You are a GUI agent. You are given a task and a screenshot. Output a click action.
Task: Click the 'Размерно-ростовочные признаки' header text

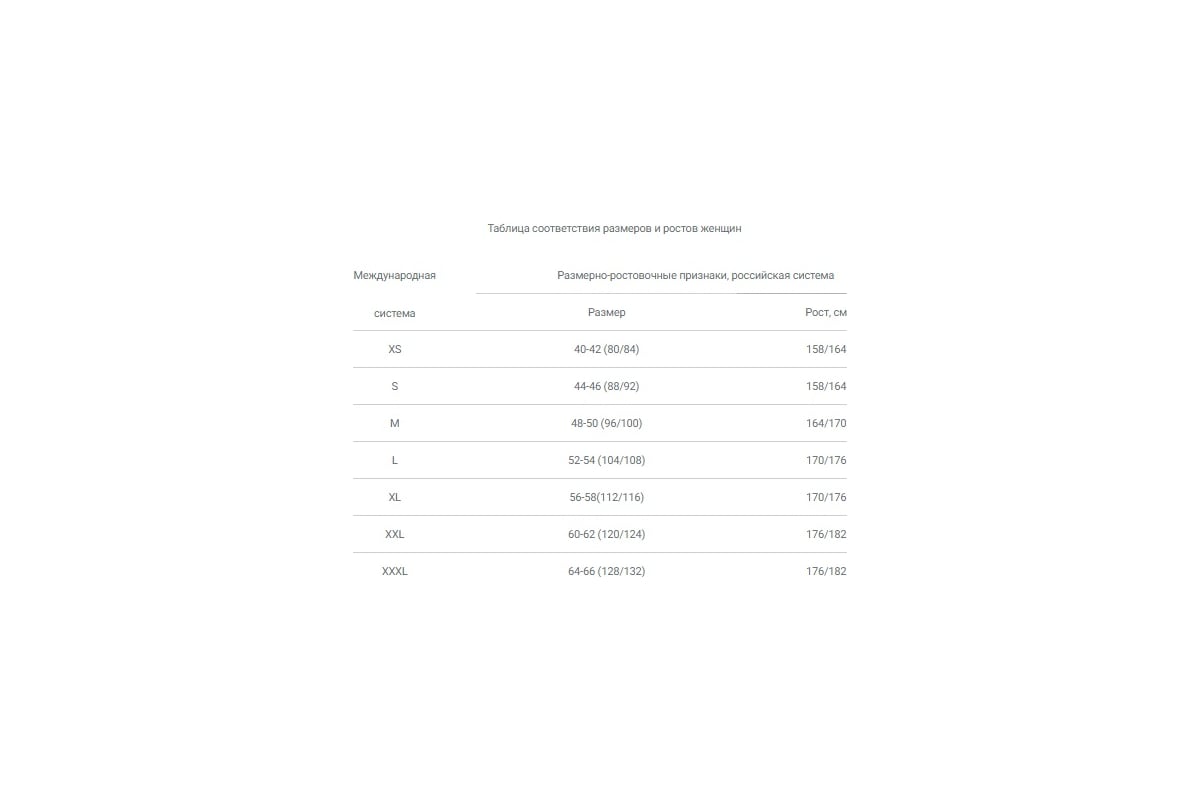695,276
